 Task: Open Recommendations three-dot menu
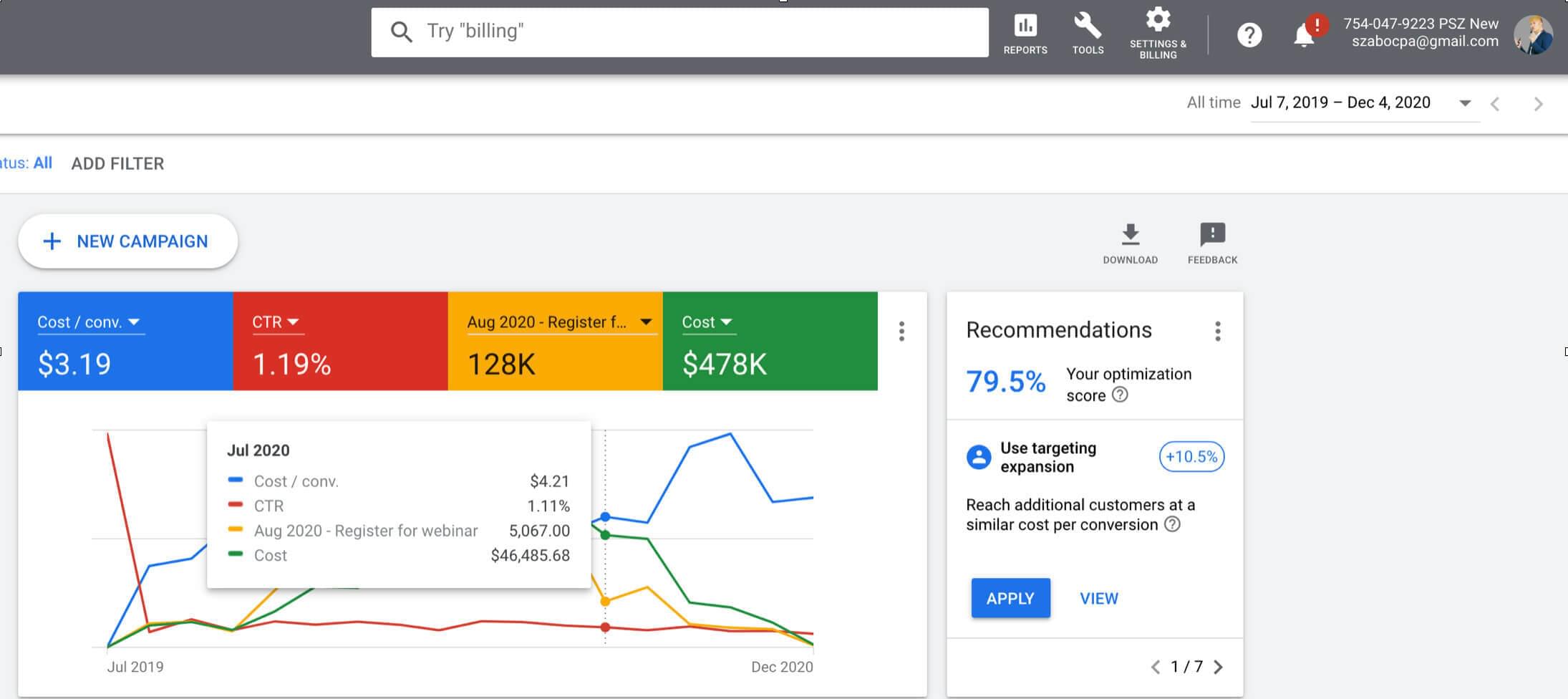1217,331
